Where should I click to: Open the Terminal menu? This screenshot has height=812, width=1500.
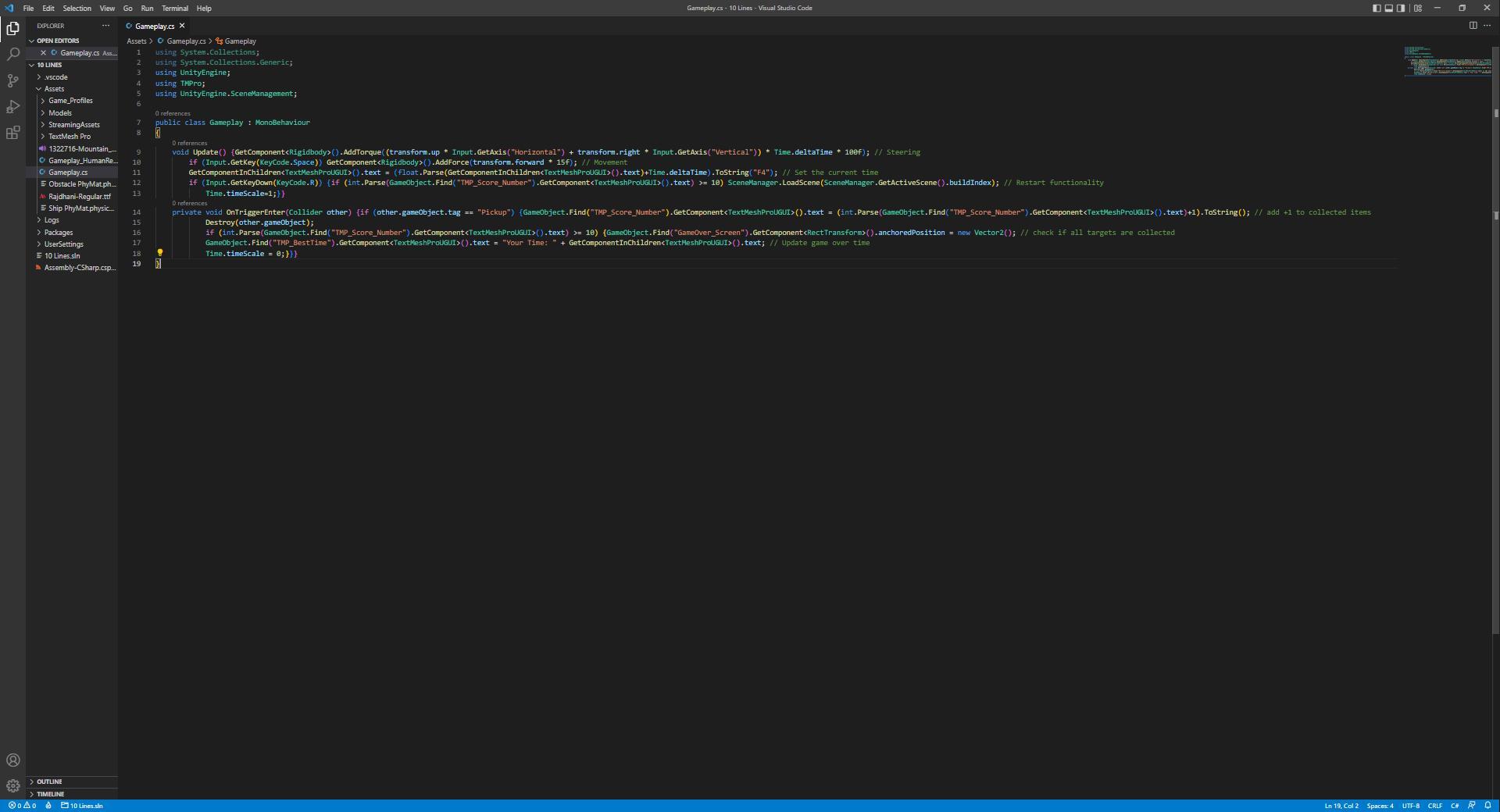(174, 8)
